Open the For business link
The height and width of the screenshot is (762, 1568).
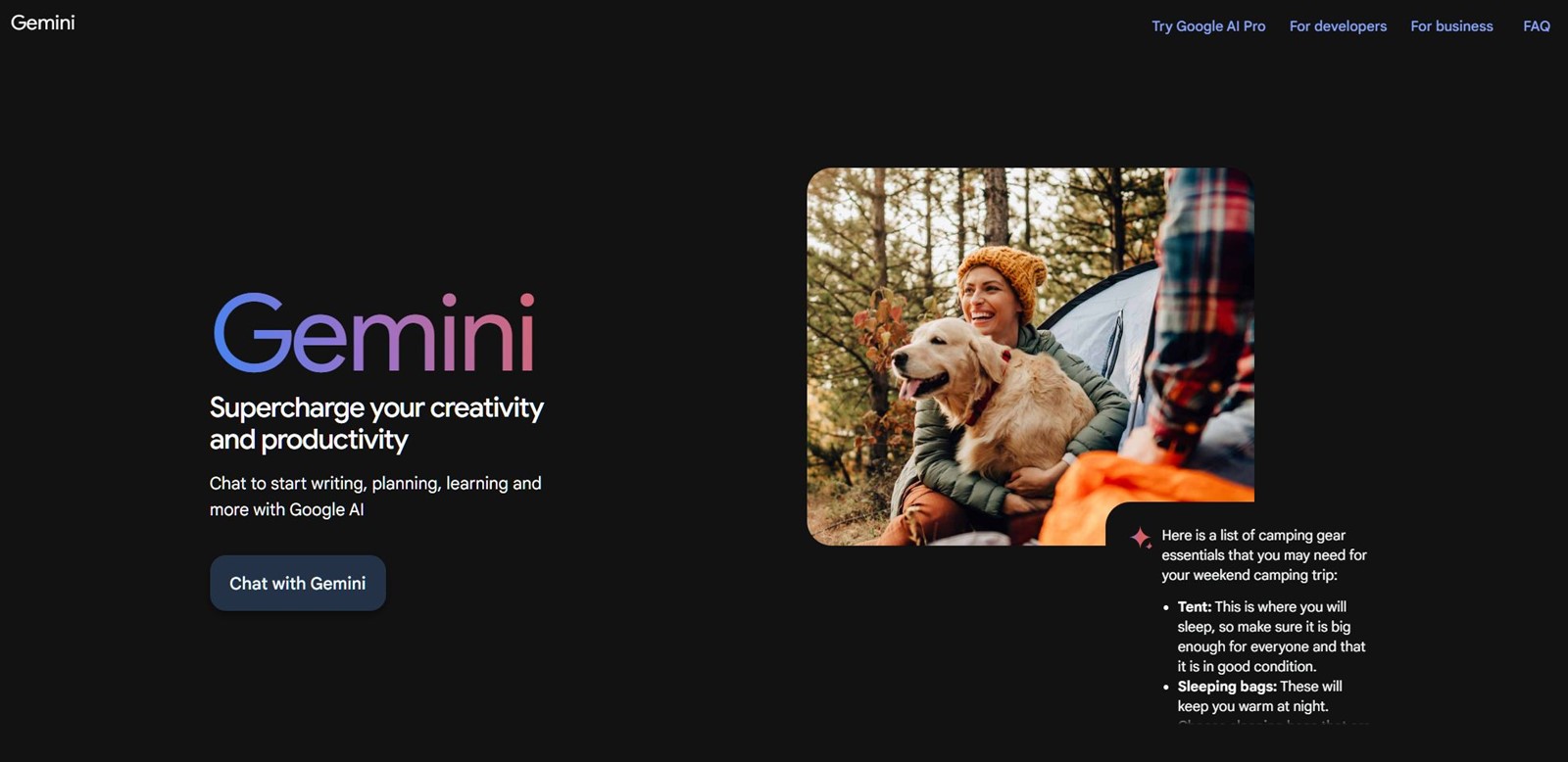coord(1451,26)
